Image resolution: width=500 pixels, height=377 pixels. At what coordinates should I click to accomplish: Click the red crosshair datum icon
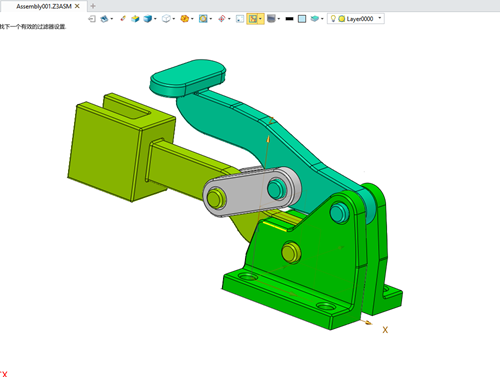coord(222,19)
